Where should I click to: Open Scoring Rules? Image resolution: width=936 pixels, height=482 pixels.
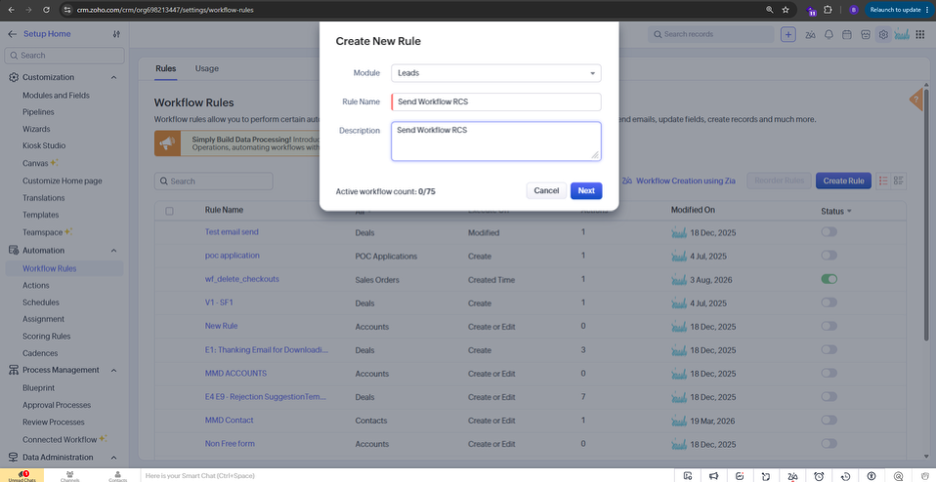pyautogui.click(x=47, y=336)
